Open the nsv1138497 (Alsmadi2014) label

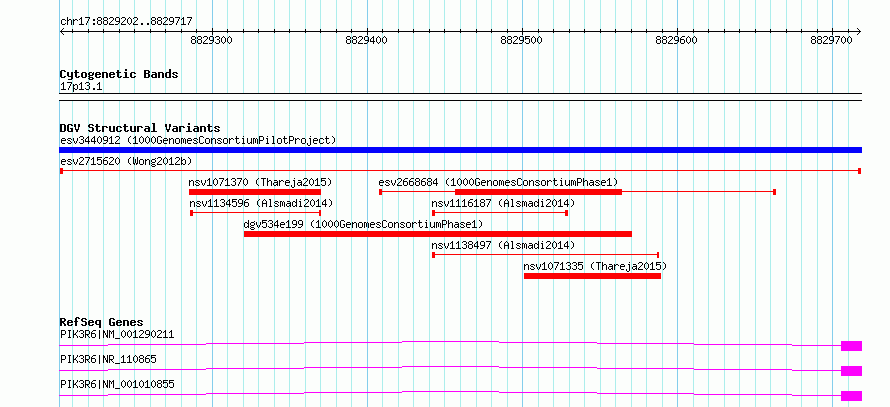tap(503, 245)
